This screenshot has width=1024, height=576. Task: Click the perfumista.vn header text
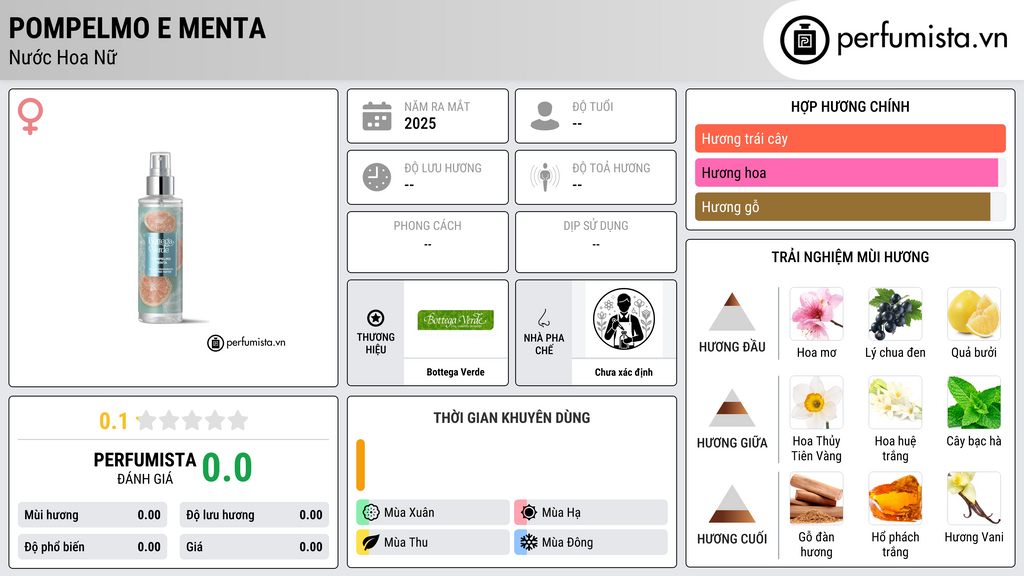[922, 38]
